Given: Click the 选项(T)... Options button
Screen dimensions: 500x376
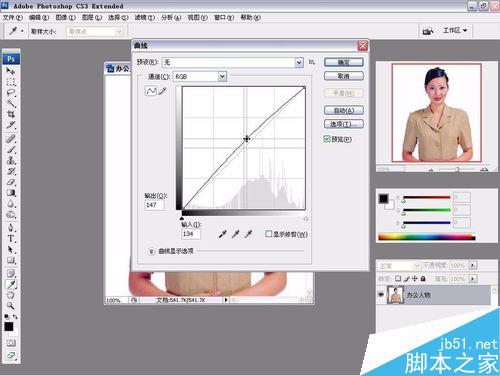Looking at the screenshot, I should coord(344,124).
